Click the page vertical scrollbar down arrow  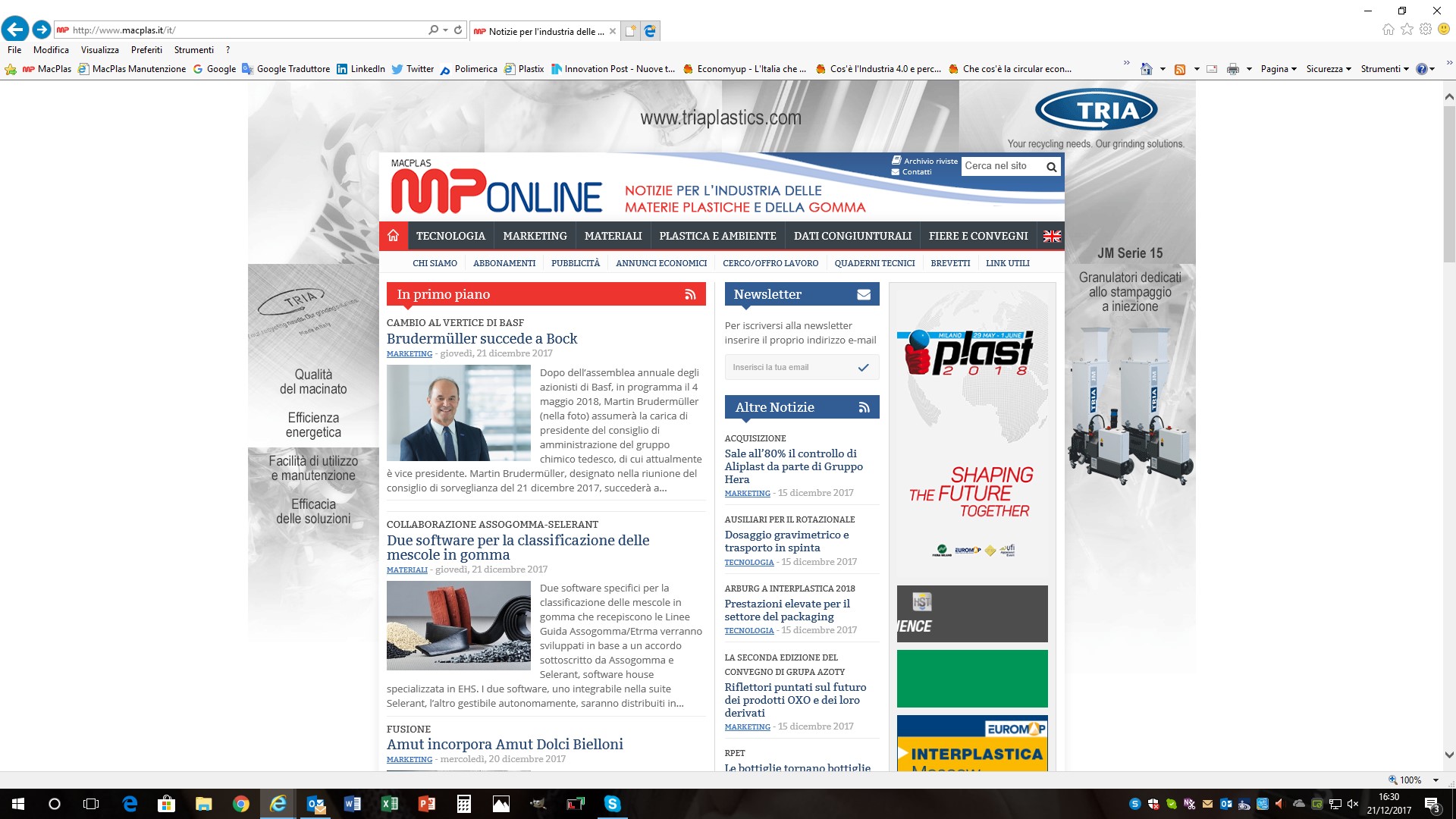(1449, 755)
